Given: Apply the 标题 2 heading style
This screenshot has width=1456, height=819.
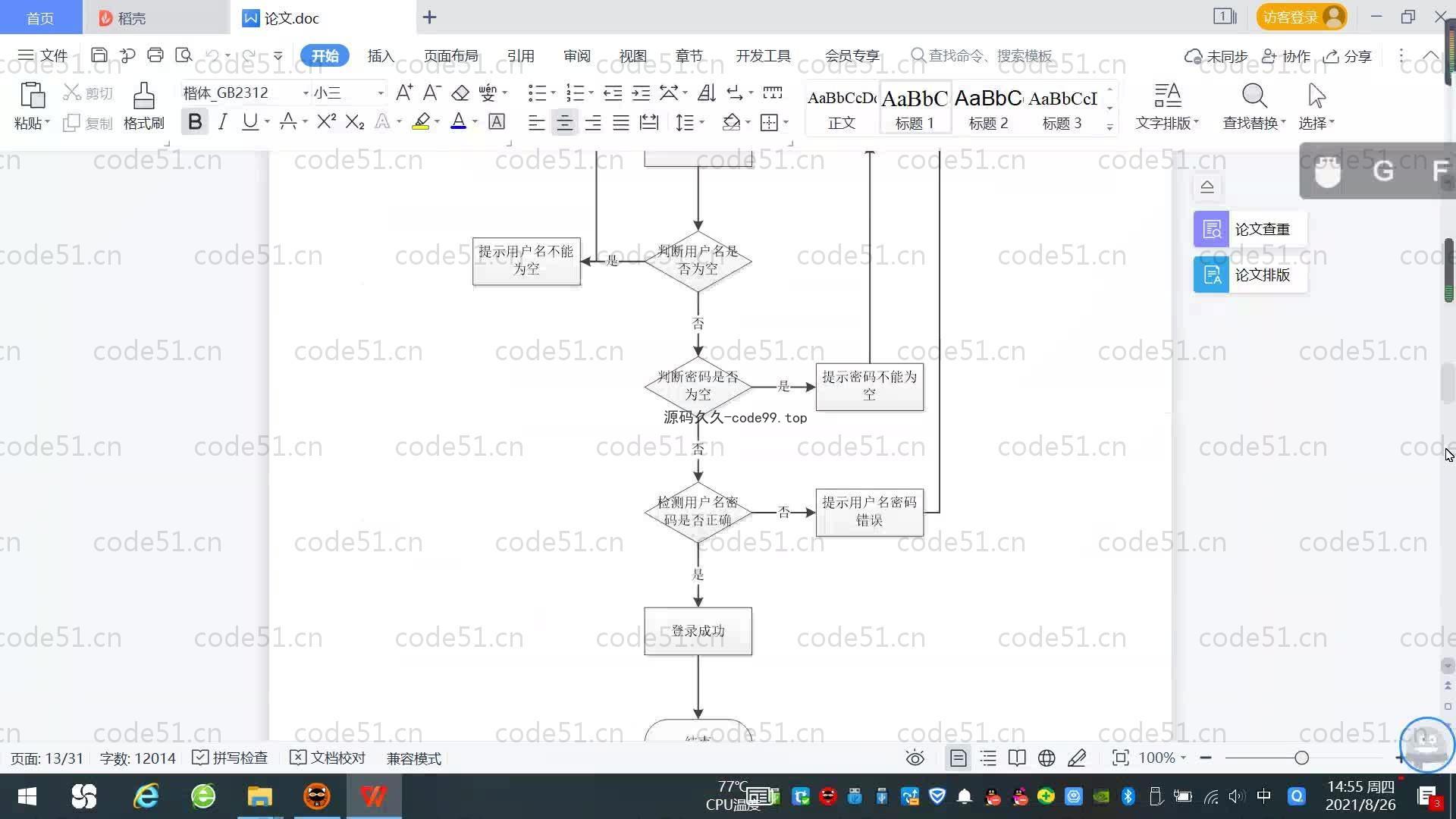Looking at the screenshot, I should (x=988, y=107).
